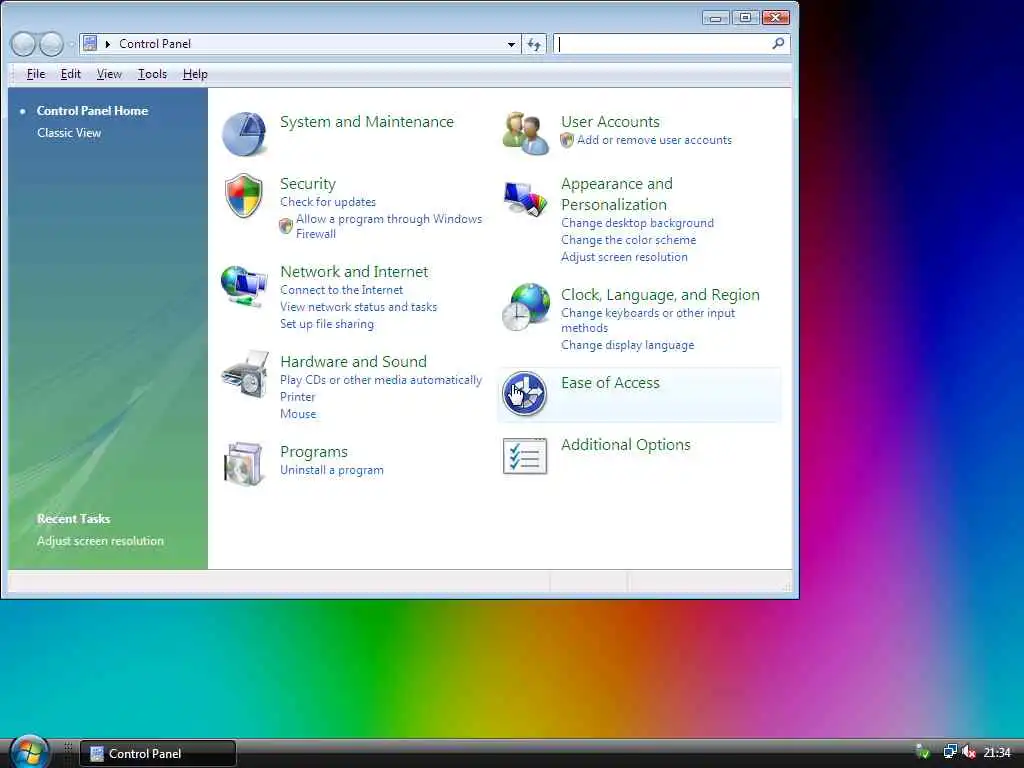Click the Programs box icon
This screenshot has height=768, width=1024.
[x=244, y=464]
